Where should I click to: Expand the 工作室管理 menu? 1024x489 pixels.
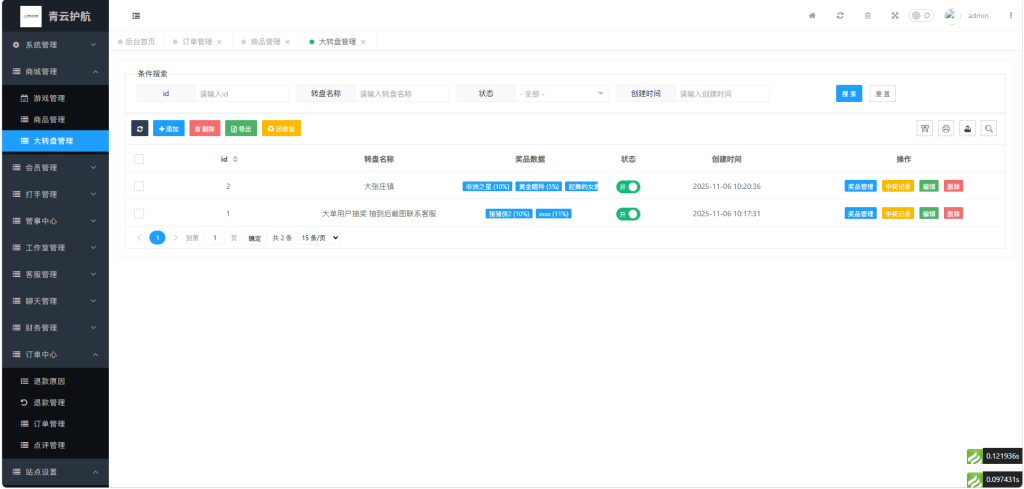coord(54,248)
